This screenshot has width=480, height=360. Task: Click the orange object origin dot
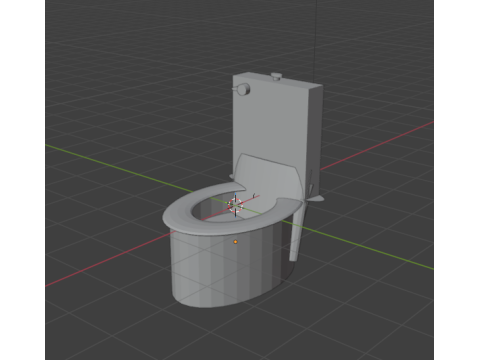click(x=236, y=242)
